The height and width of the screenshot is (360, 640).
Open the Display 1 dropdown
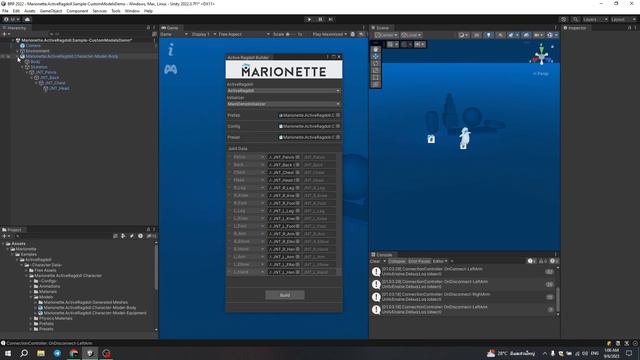pyautogui.click(x=204, y=34)
